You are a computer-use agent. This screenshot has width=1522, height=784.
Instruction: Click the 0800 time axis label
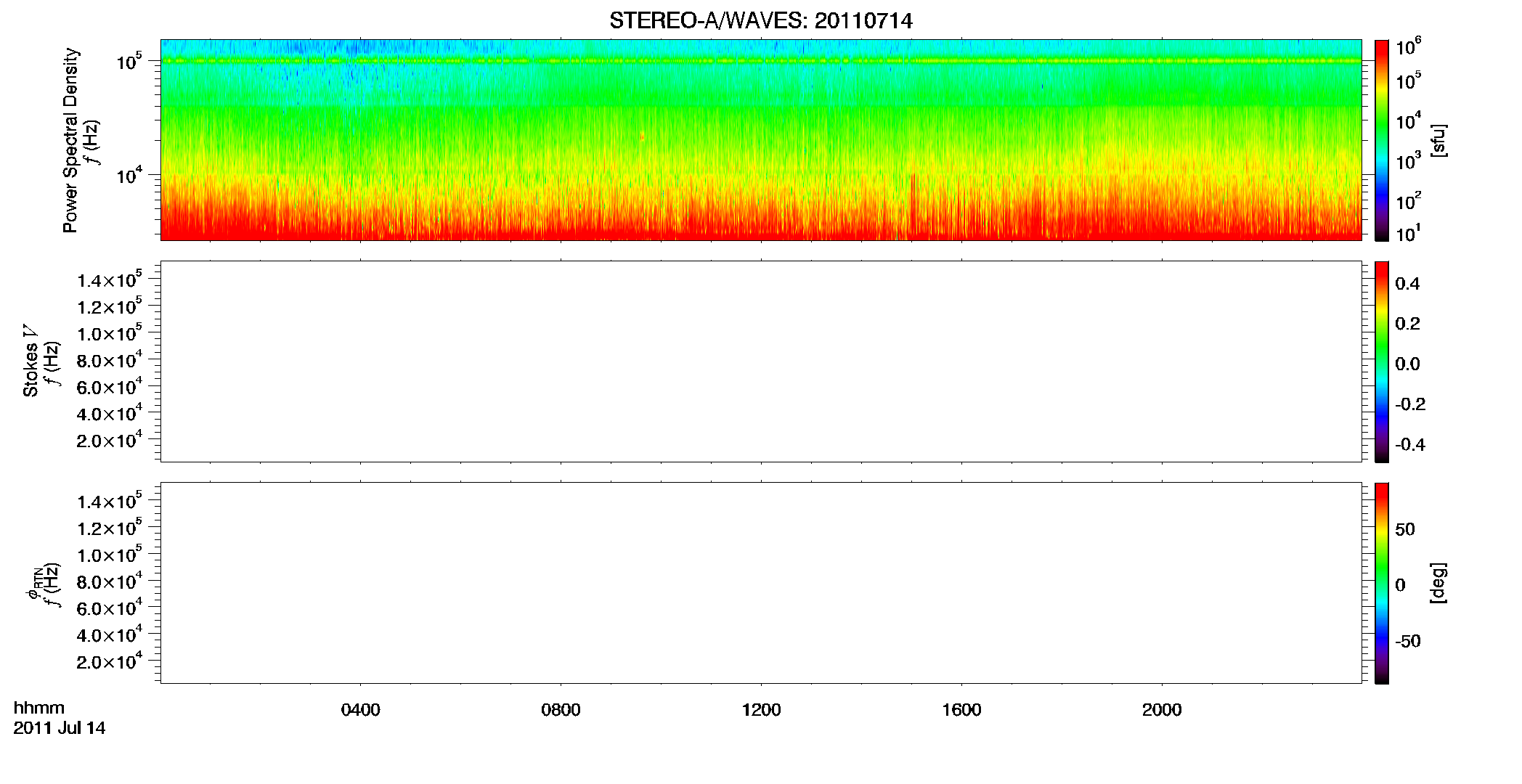pos(561,710)
